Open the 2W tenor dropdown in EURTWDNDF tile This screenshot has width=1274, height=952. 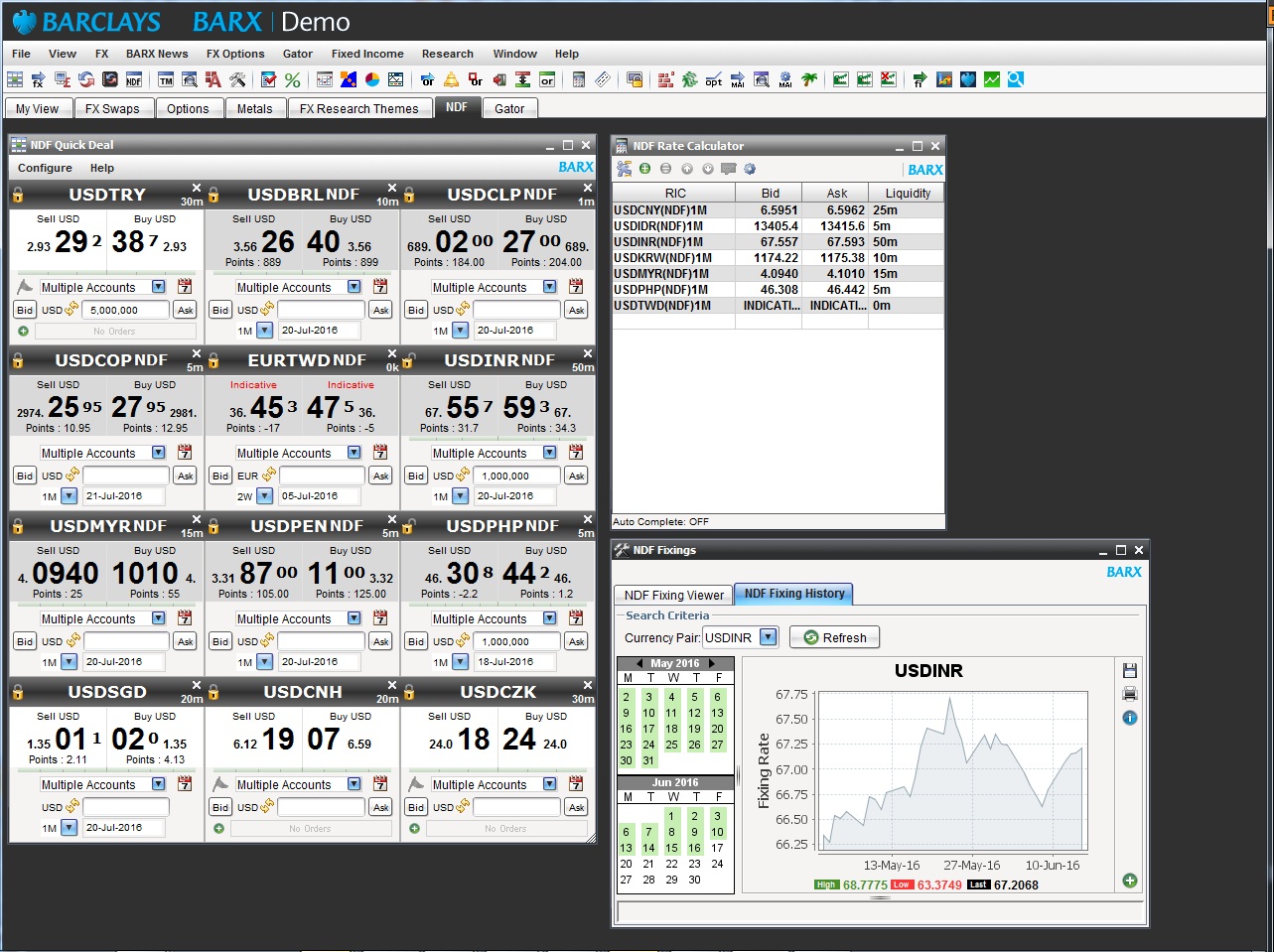264,496
